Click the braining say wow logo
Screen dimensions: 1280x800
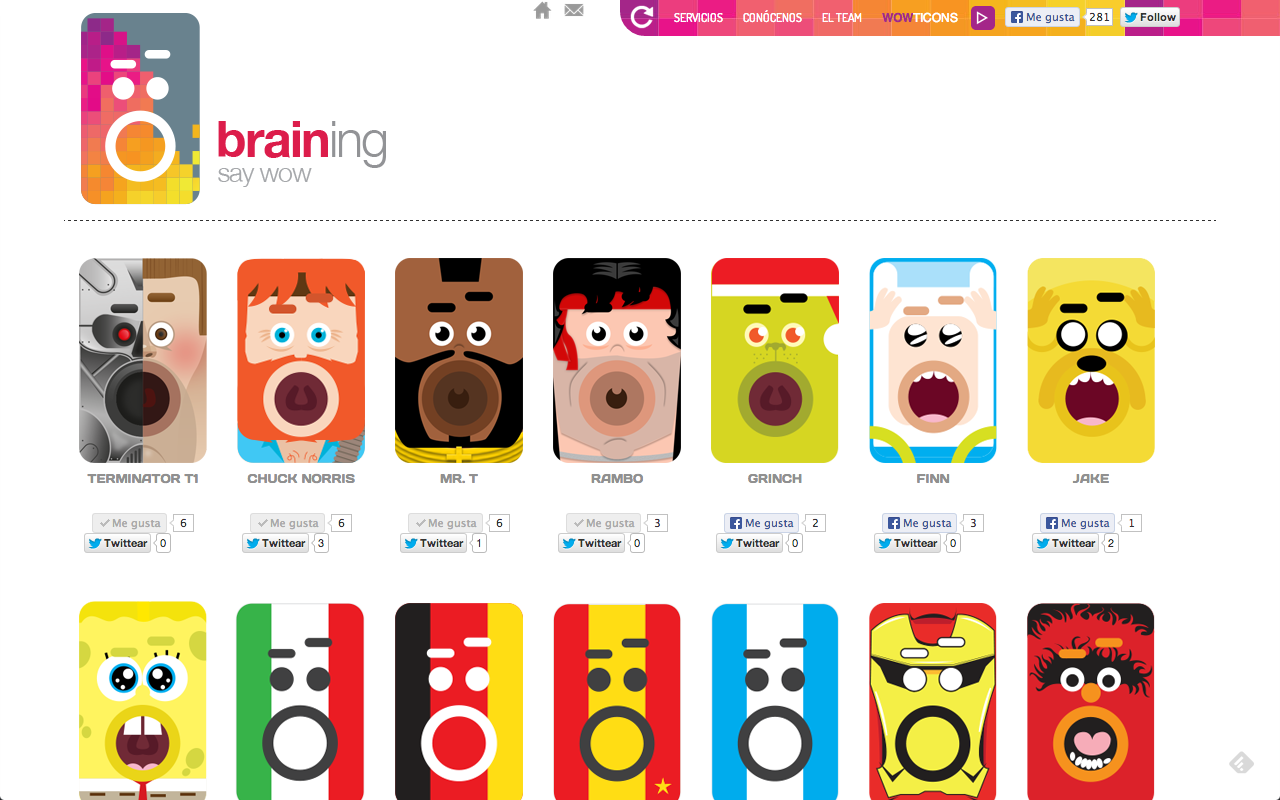coord(234,108)
